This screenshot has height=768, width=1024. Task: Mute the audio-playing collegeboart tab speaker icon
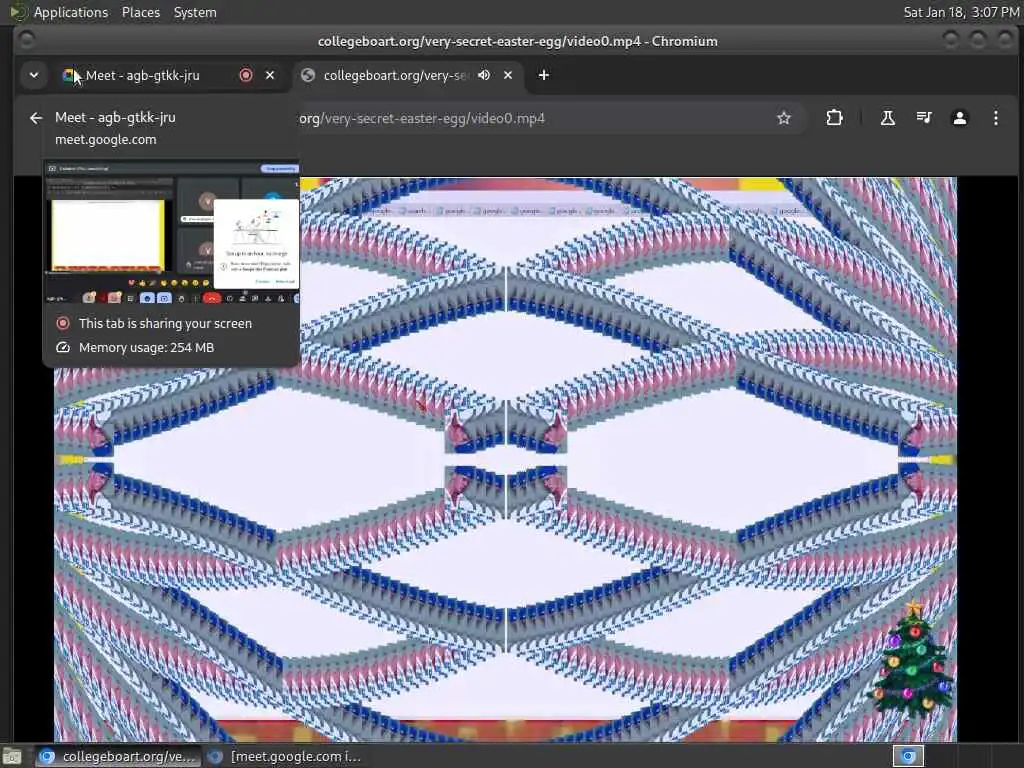tap(484, 75)
